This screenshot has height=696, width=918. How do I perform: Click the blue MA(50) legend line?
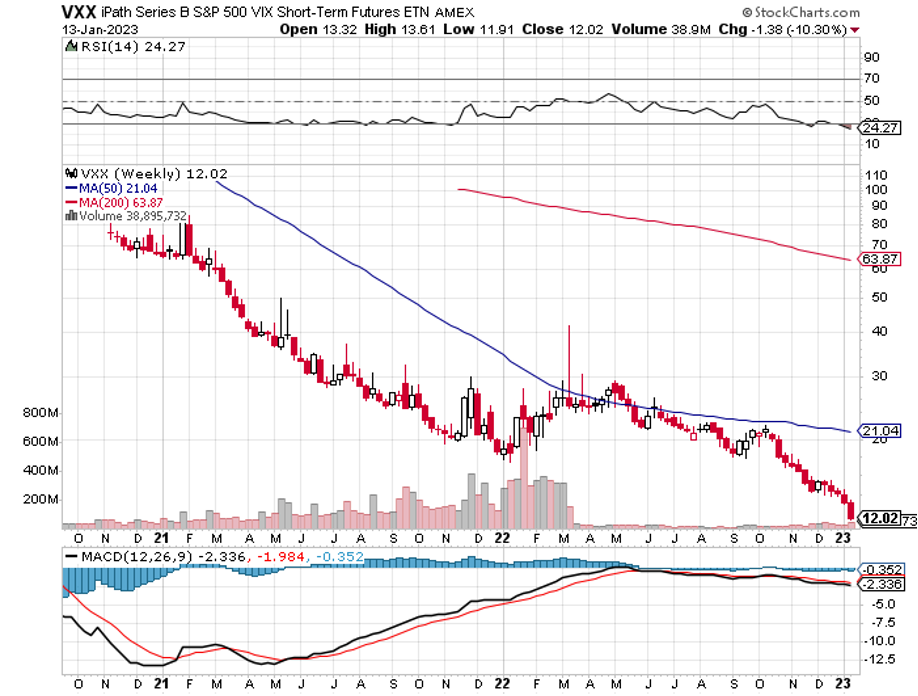pos(70,186)
